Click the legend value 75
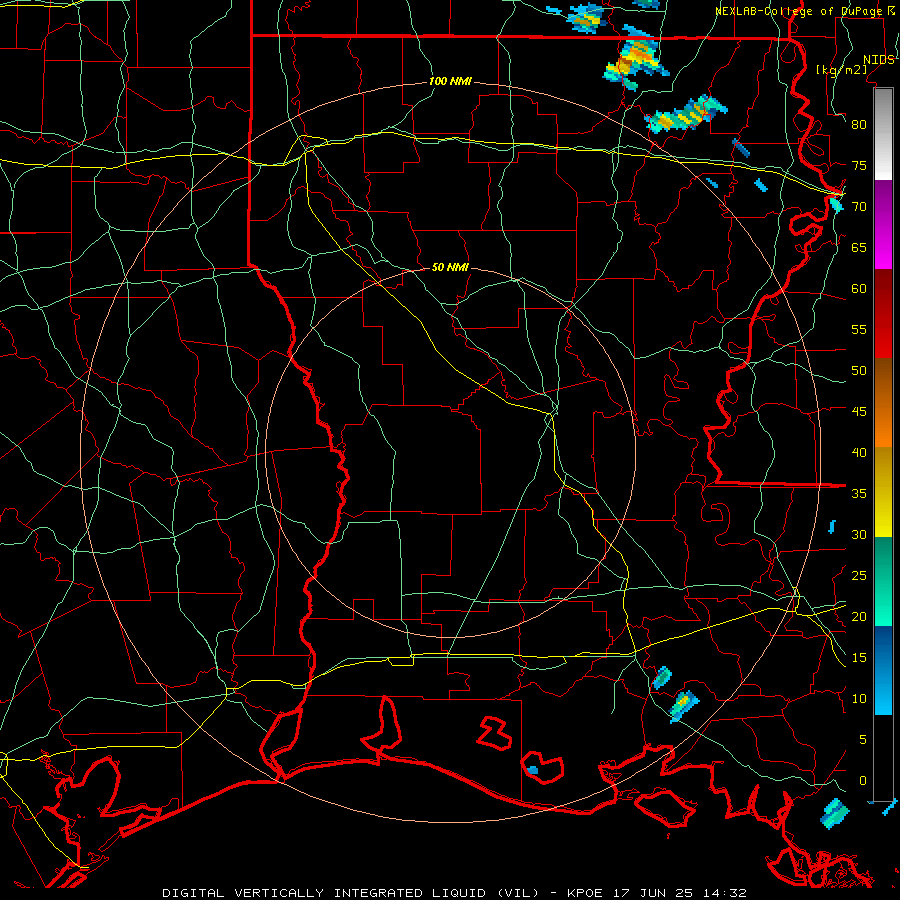900x900 pixels. point(859,165)
